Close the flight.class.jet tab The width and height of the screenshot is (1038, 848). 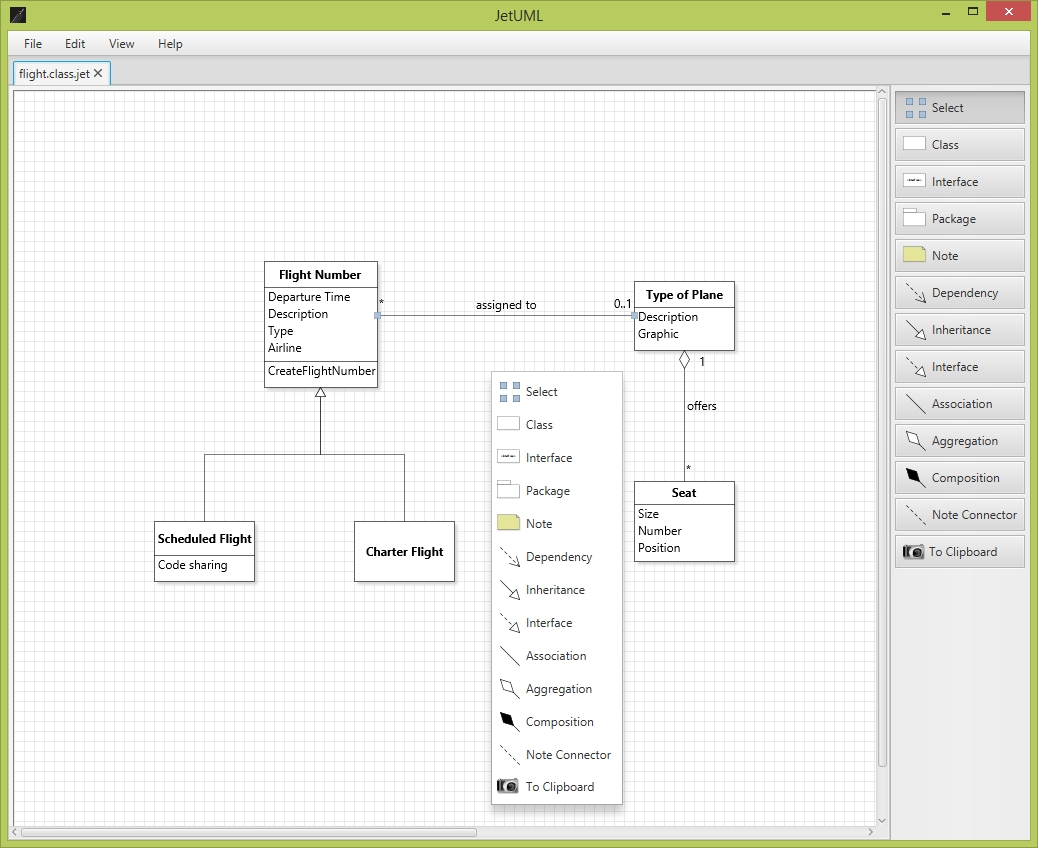(x=98, y=74)
